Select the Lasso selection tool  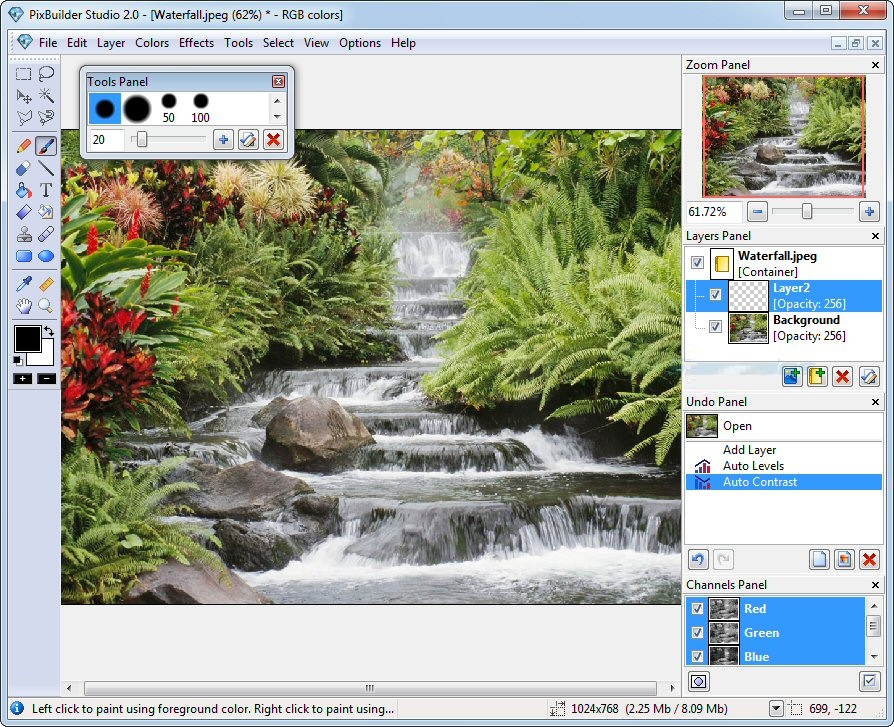pyautogui.click(x=46, y=73)
